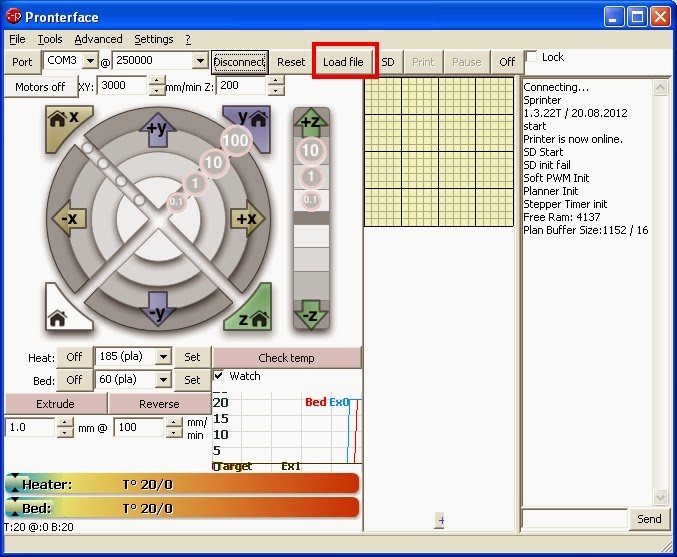Click the Extrude button
Viewport: 677px width, 557px height.
click(x=55, y=404)
